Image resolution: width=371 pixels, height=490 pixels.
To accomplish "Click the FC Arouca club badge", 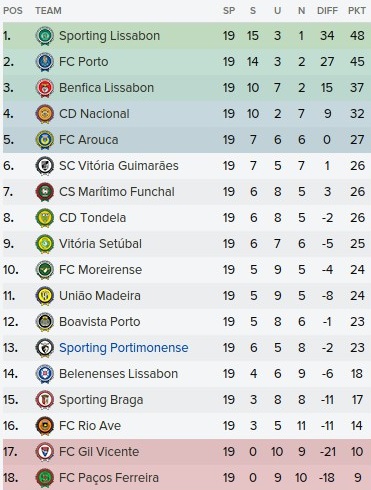I will pyautogui.click(x=45, y=140).
